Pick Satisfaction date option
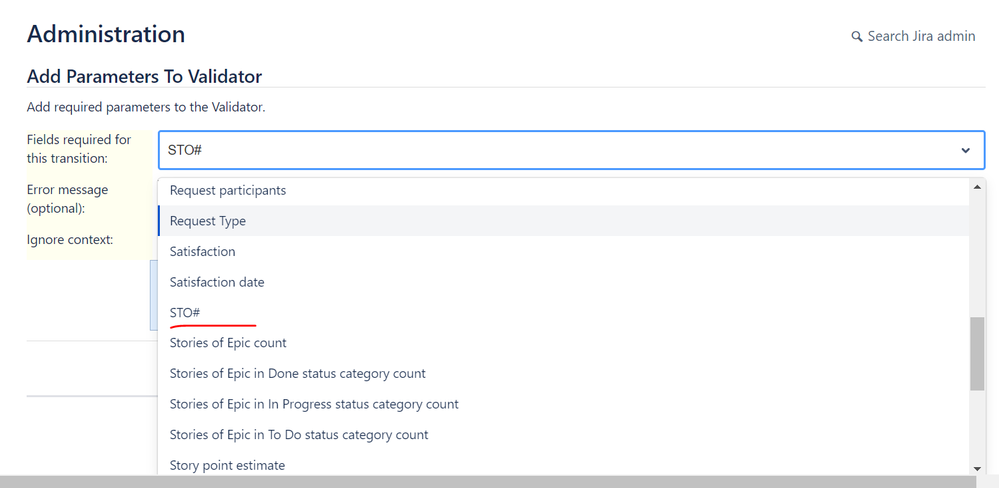This screenshot has height=488, width=999. point(217,282)
